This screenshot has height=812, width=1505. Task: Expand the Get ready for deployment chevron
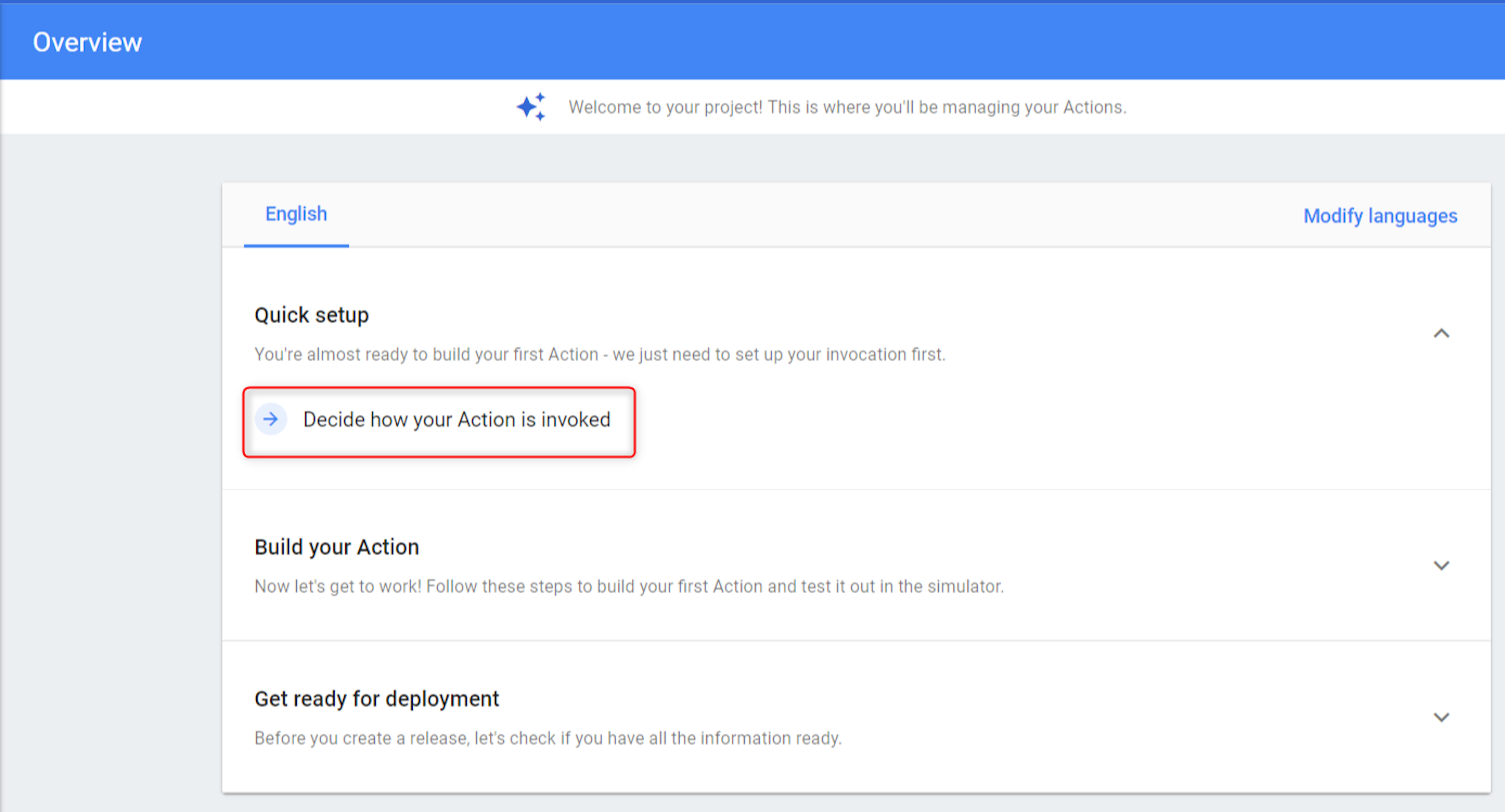pos(1442,718)
